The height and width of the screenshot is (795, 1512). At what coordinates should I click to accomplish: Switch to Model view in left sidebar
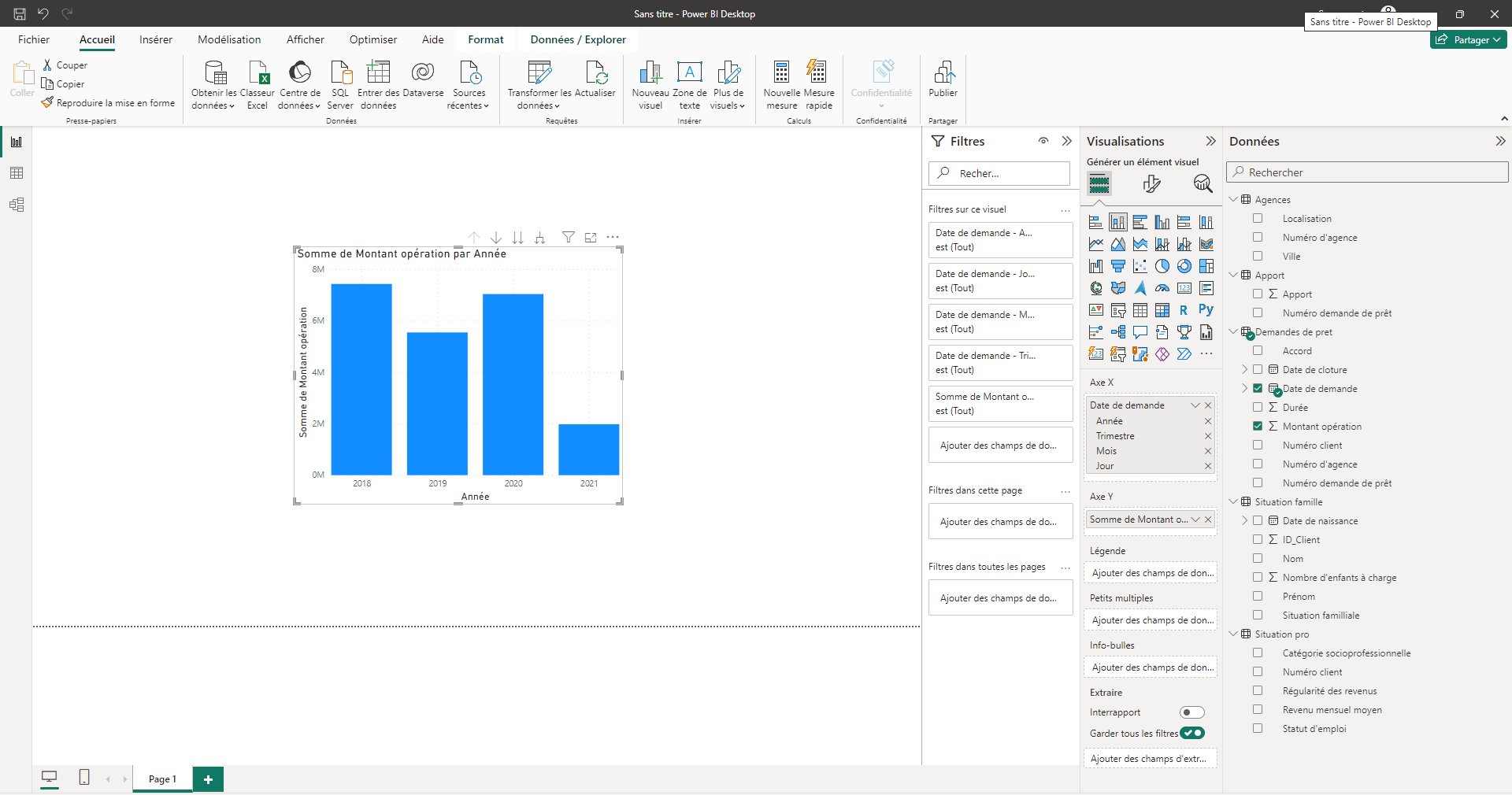click(17, 205)
